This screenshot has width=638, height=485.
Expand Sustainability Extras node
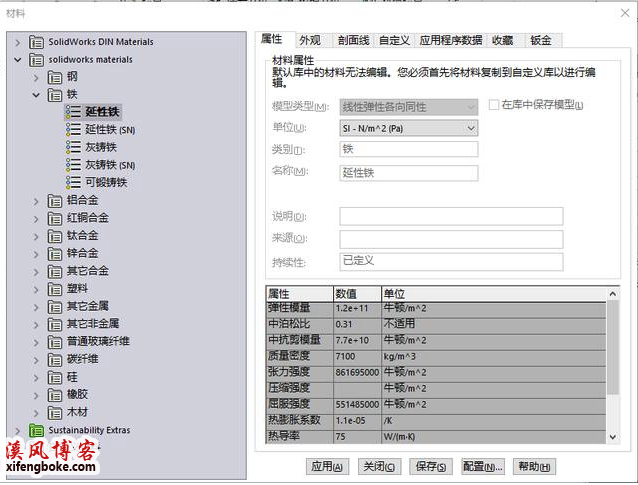coord(17,430)
